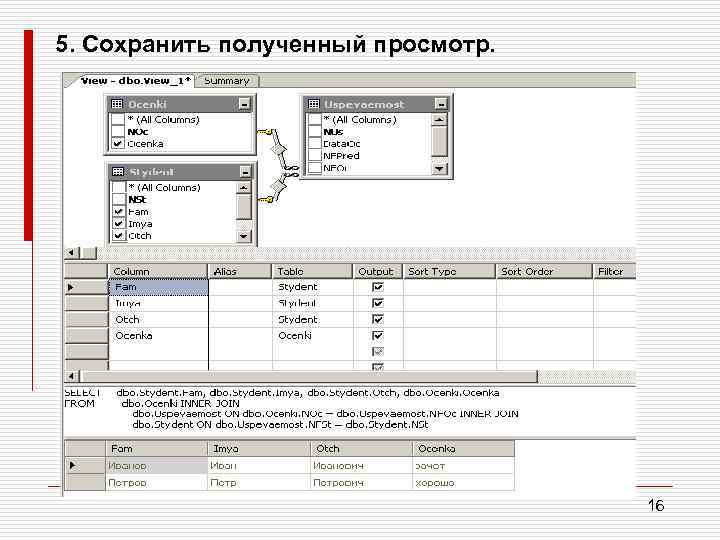
Task: Click the Table header in grid pane
Action: click(312, 271)
